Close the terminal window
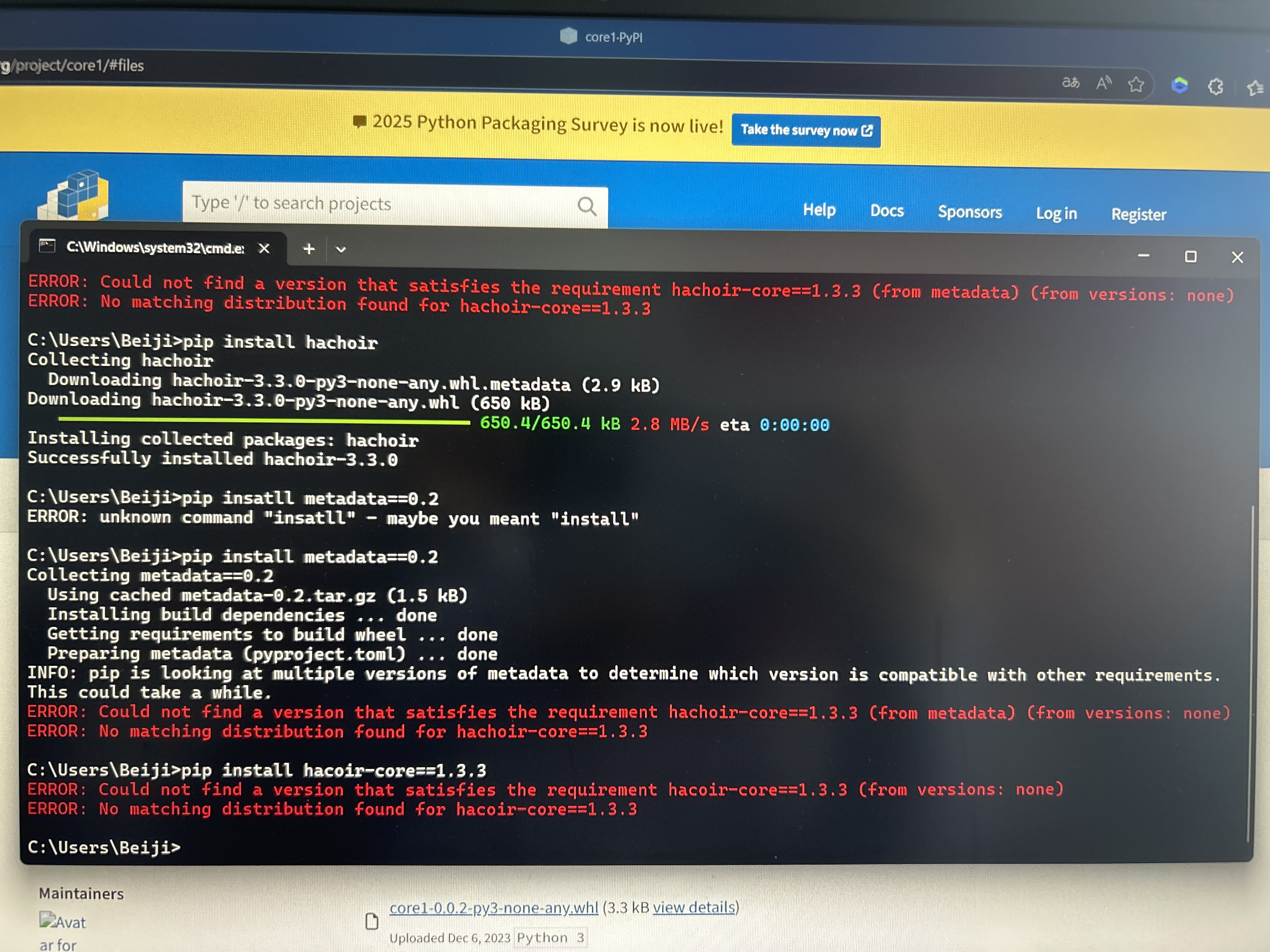Image resolution: width=1270 pixels, height=952 pixels. (x=1237, y=258)
